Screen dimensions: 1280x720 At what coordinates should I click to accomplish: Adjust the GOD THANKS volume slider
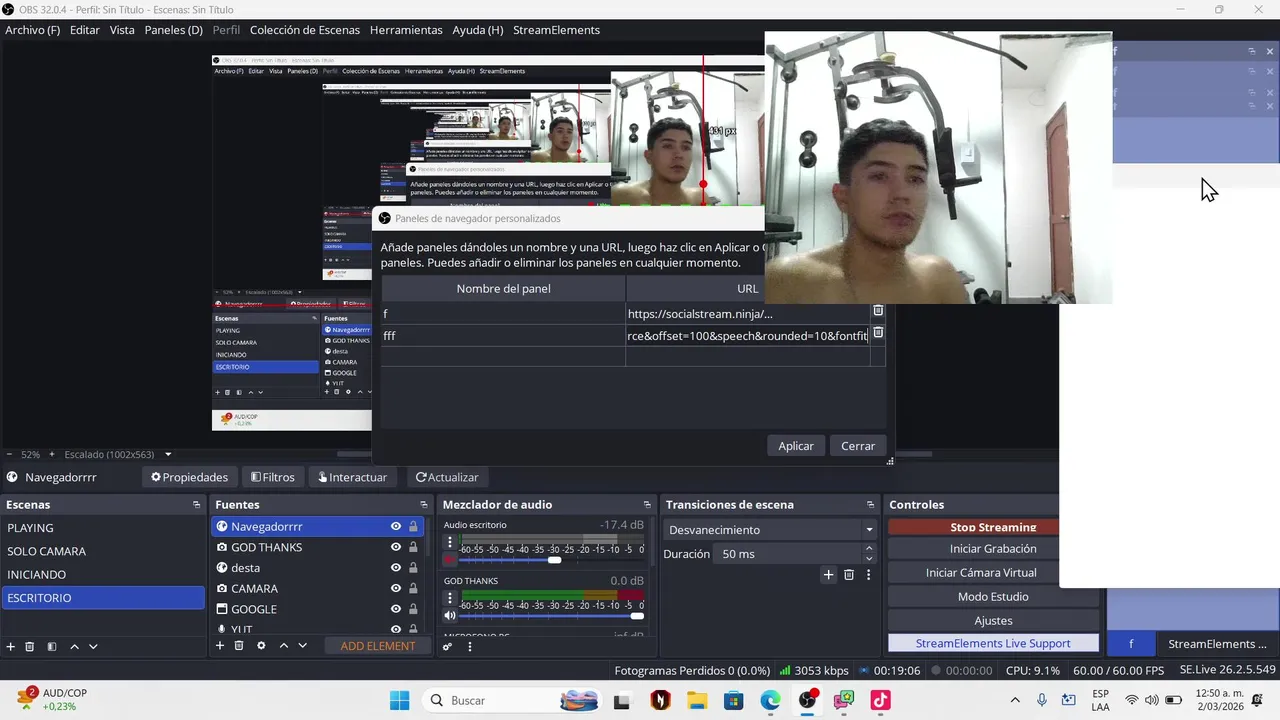pos(552,615)
